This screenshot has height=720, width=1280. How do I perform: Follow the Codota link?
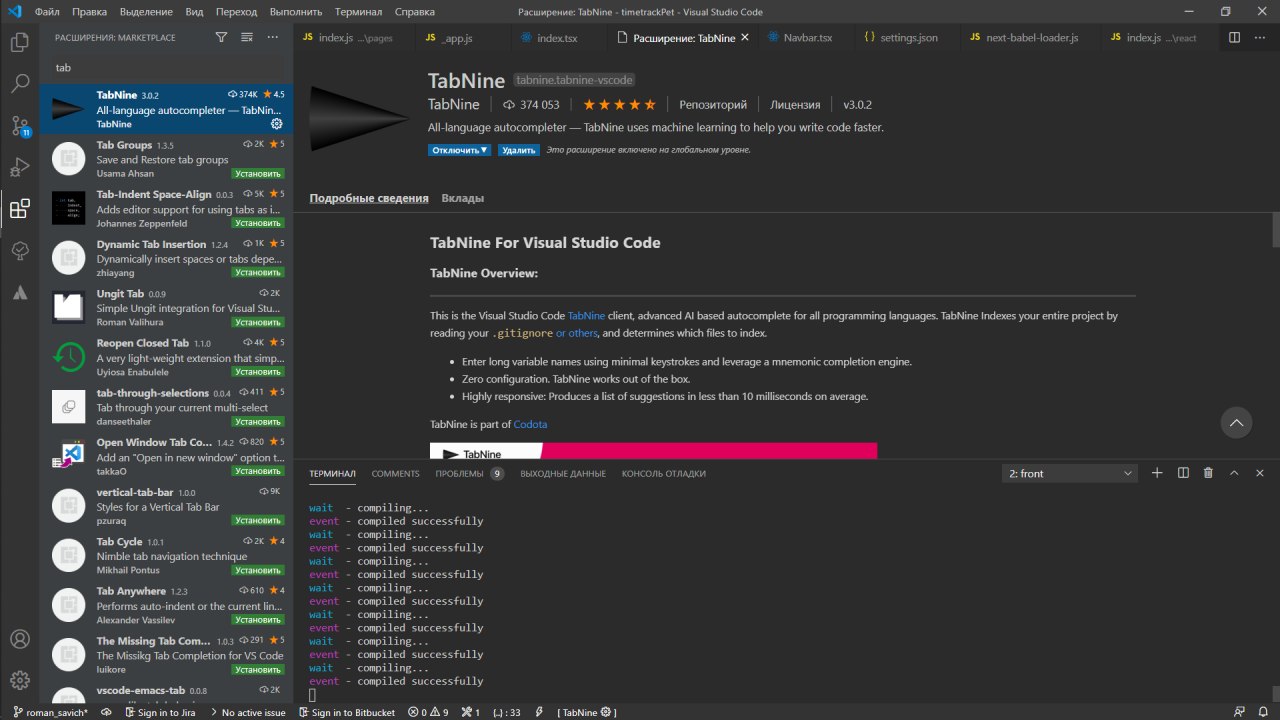tap(530, 425)
